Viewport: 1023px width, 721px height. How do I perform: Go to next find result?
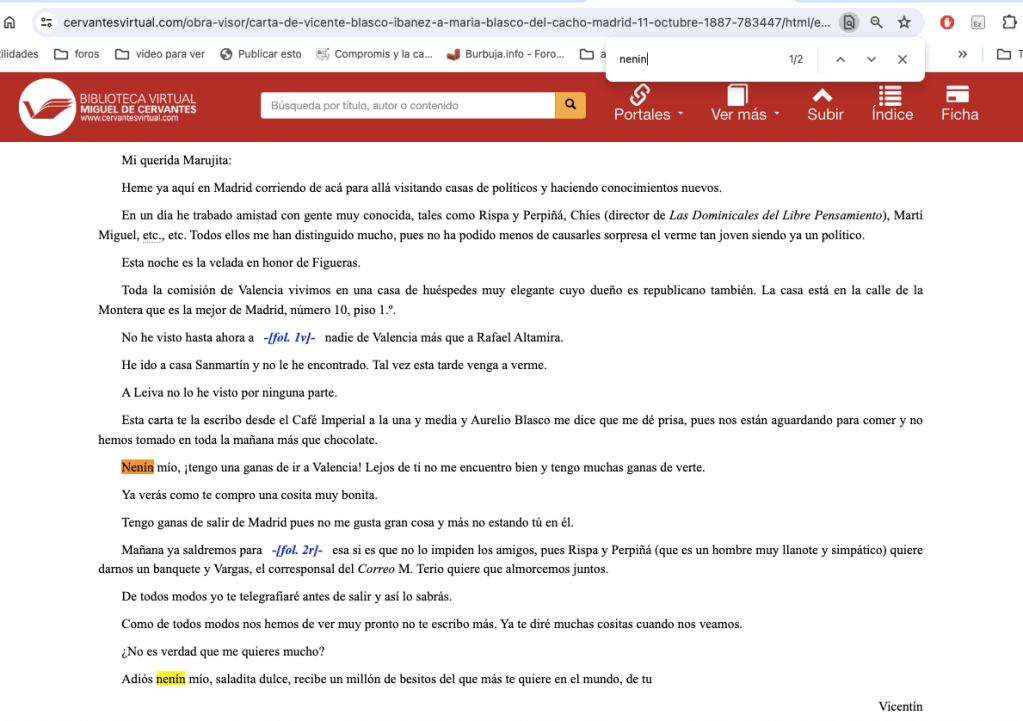(871, 59)
